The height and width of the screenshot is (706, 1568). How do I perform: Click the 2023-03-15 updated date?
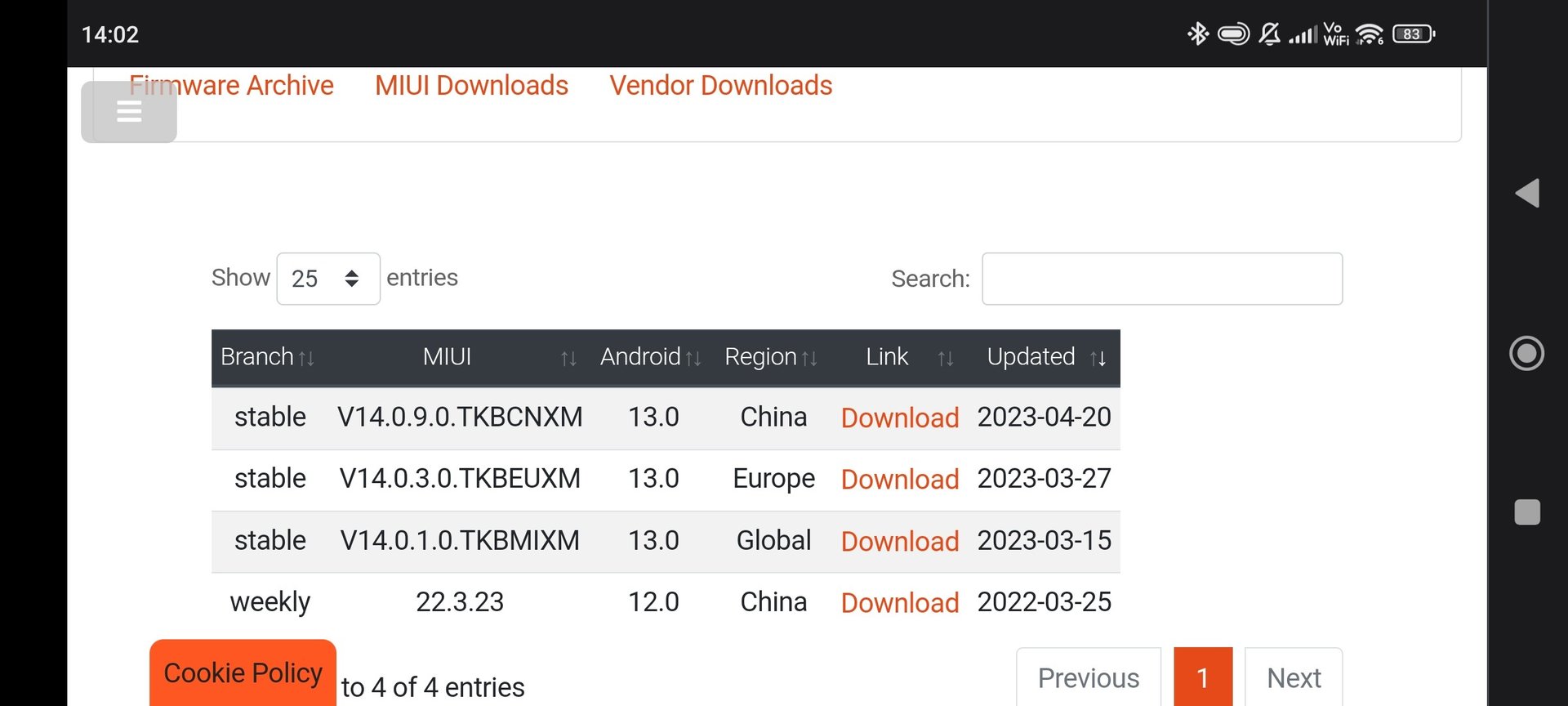[x=1044, y=540]
